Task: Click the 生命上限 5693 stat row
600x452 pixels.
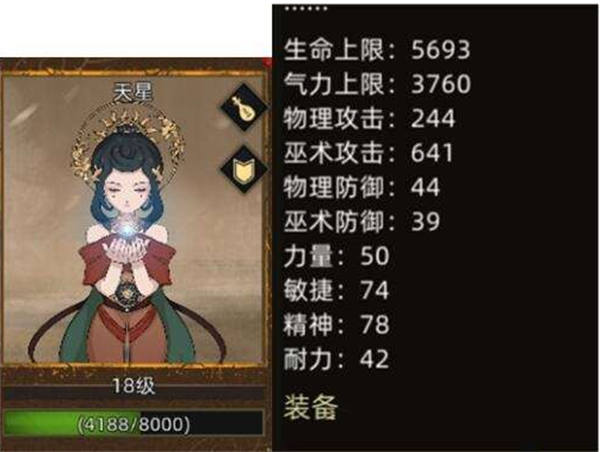Action: (x=377, y=50)
